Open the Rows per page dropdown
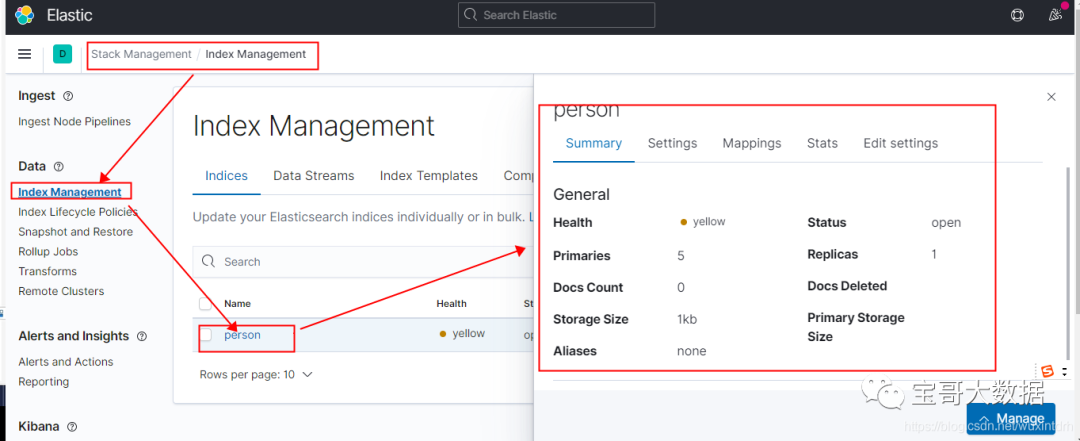This screenshot has height=441, width=1080. [256, 375]
